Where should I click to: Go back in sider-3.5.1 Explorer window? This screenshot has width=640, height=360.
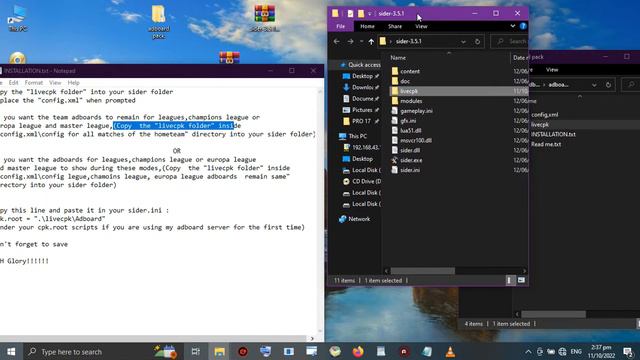click(336, 41)
